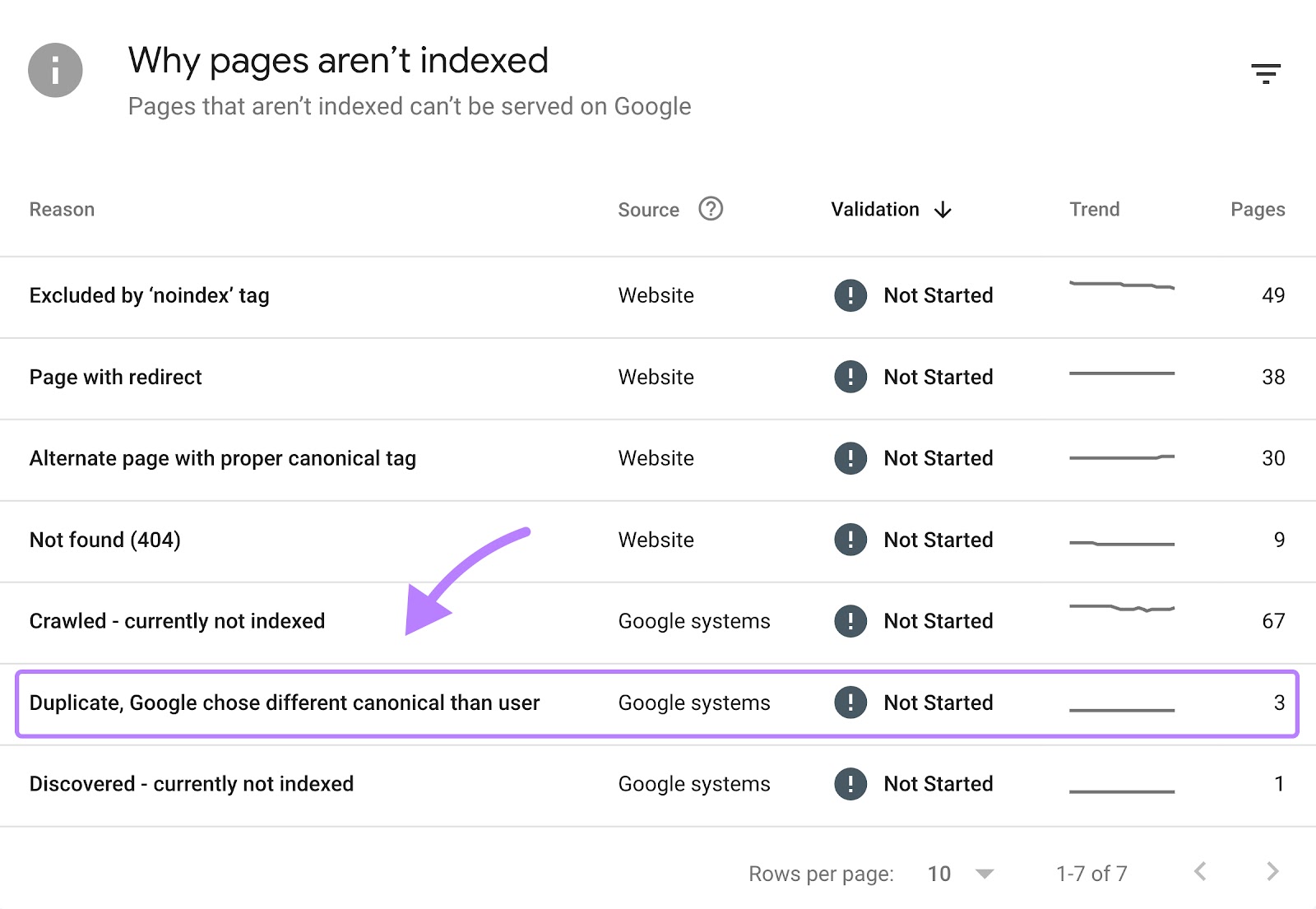Open 'Excluded by noindex tag' reason
This screenshot has height=909, width=1316.
coord(150,295)
